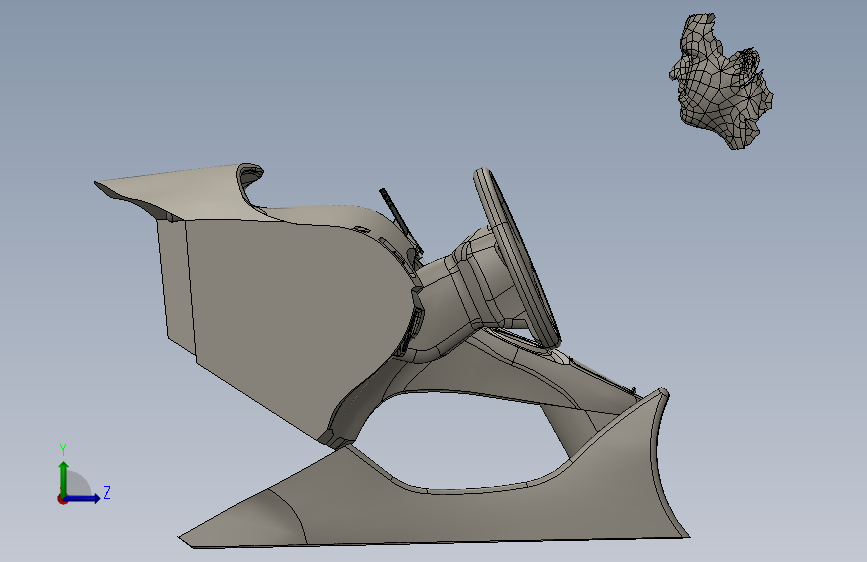Select the steering wheel rim in the model
867x562 pixels.
[x=516, y=257]
